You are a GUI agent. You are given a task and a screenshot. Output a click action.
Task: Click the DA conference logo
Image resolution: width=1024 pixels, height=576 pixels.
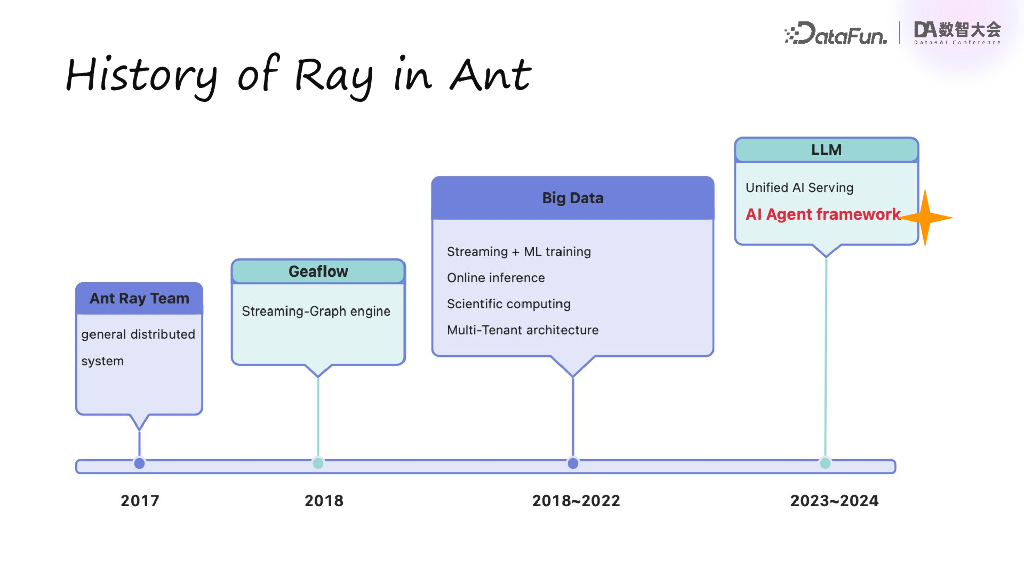coord(957,32)
